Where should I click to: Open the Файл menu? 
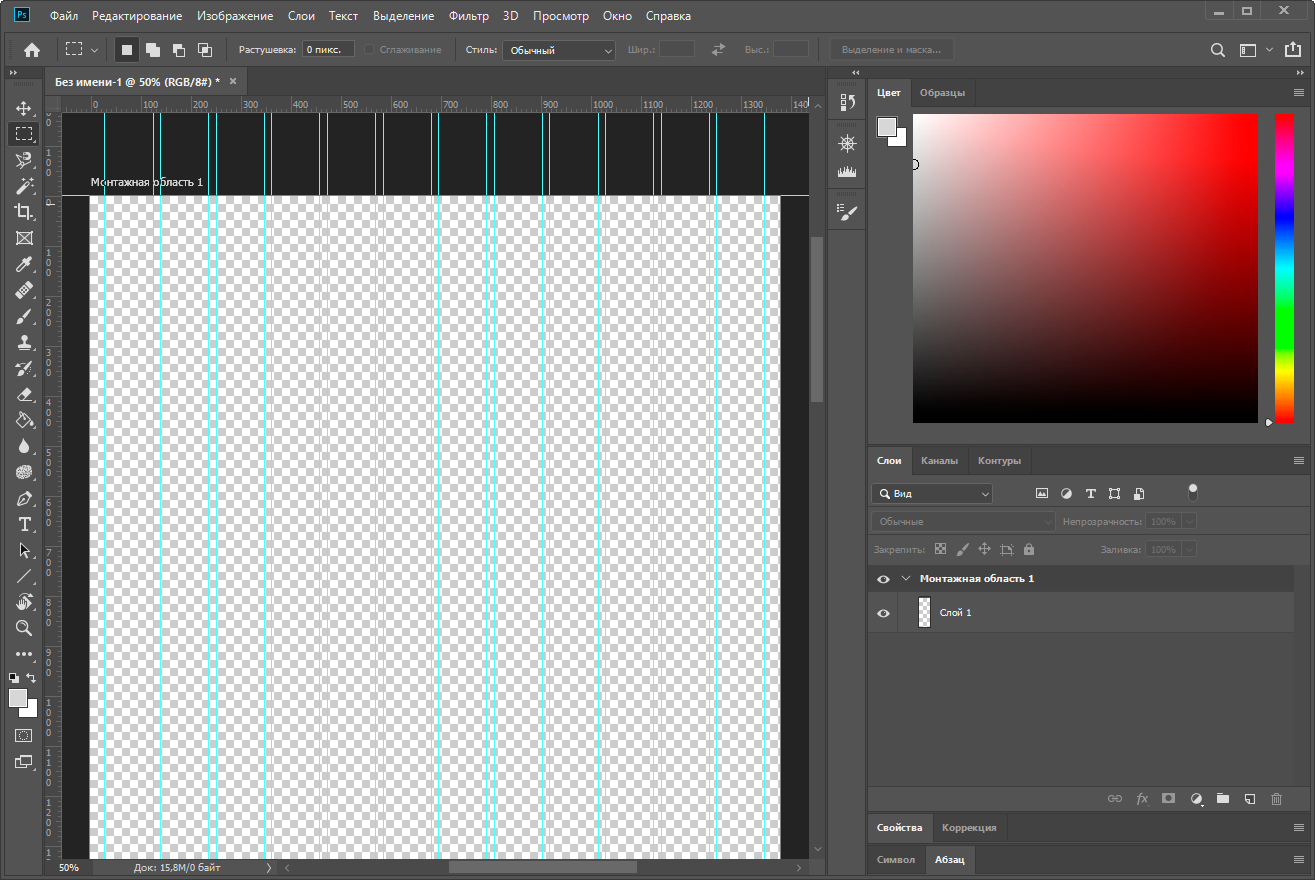click(64, 16)
